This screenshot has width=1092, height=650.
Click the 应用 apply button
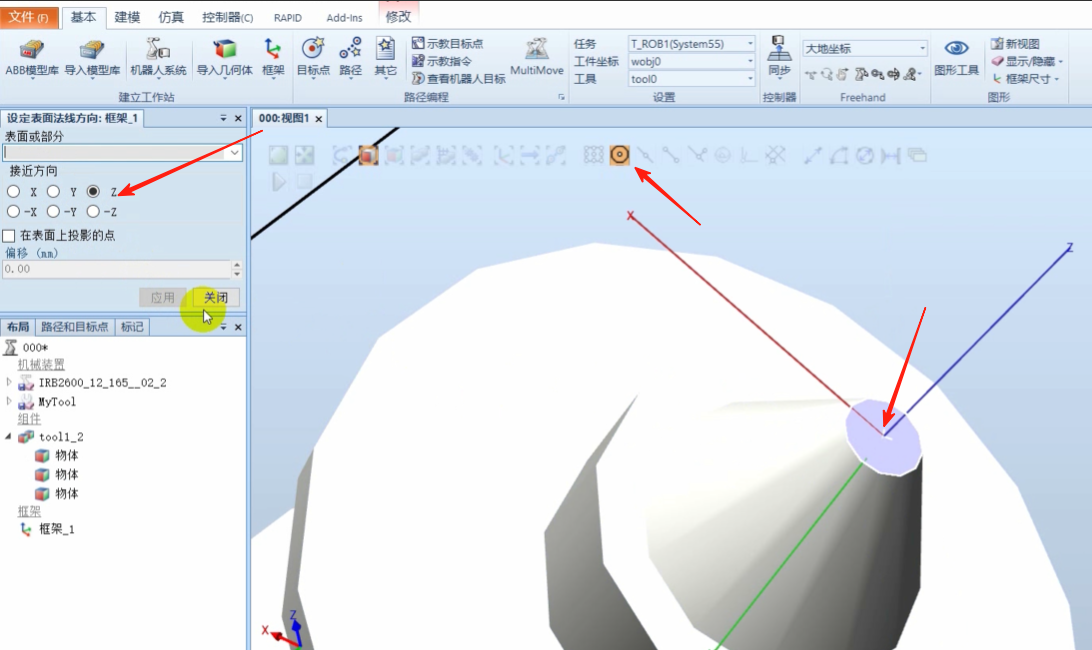coord(162,297)
